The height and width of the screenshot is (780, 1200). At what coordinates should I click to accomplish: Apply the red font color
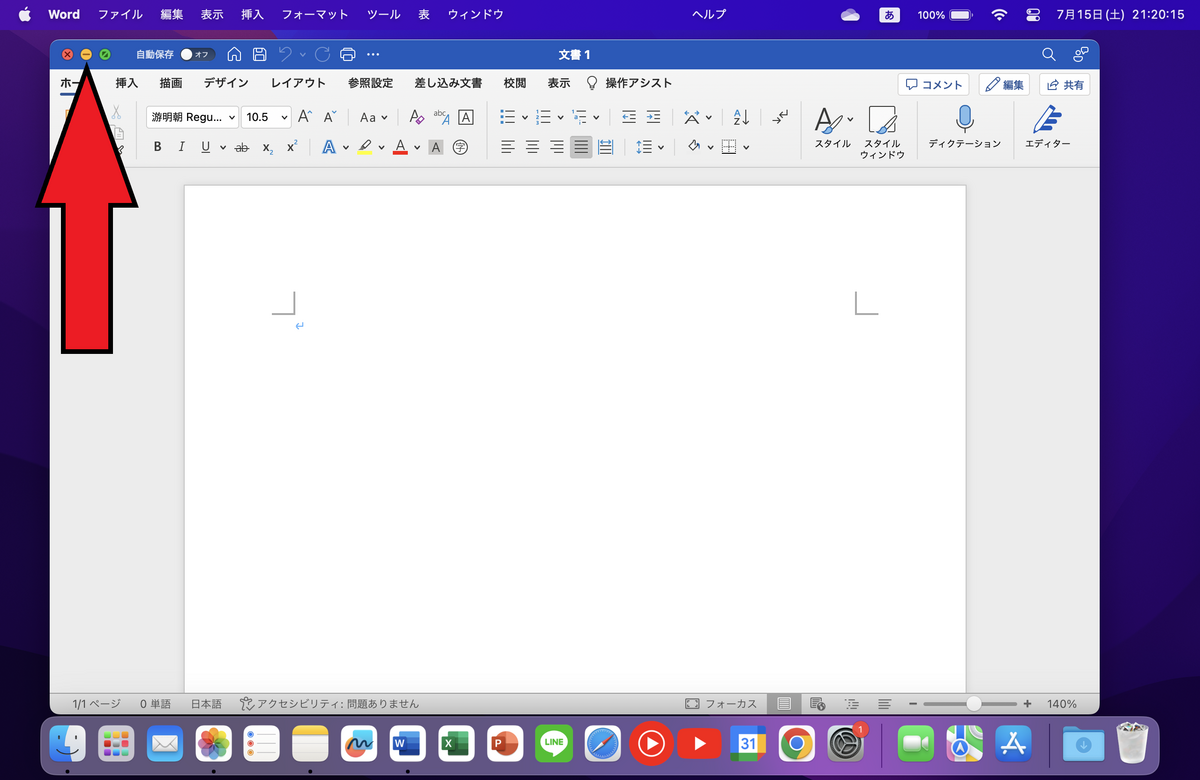pos(400,147)
